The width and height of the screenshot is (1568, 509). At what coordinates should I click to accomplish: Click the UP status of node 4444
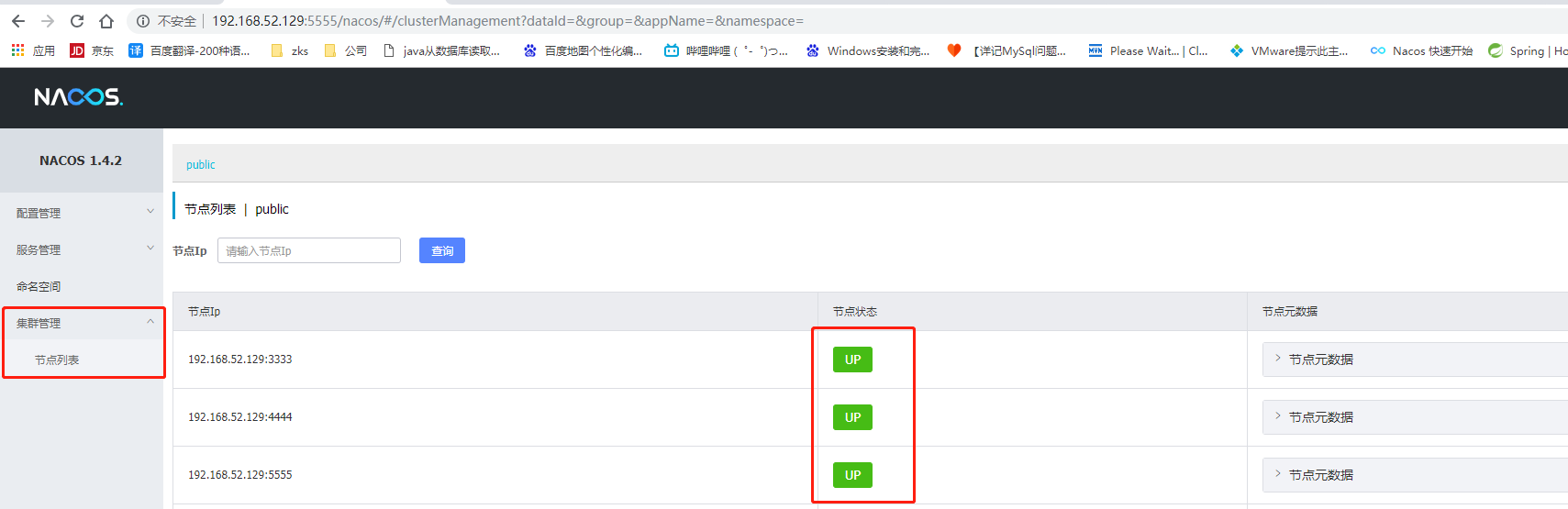coord(852,417)
